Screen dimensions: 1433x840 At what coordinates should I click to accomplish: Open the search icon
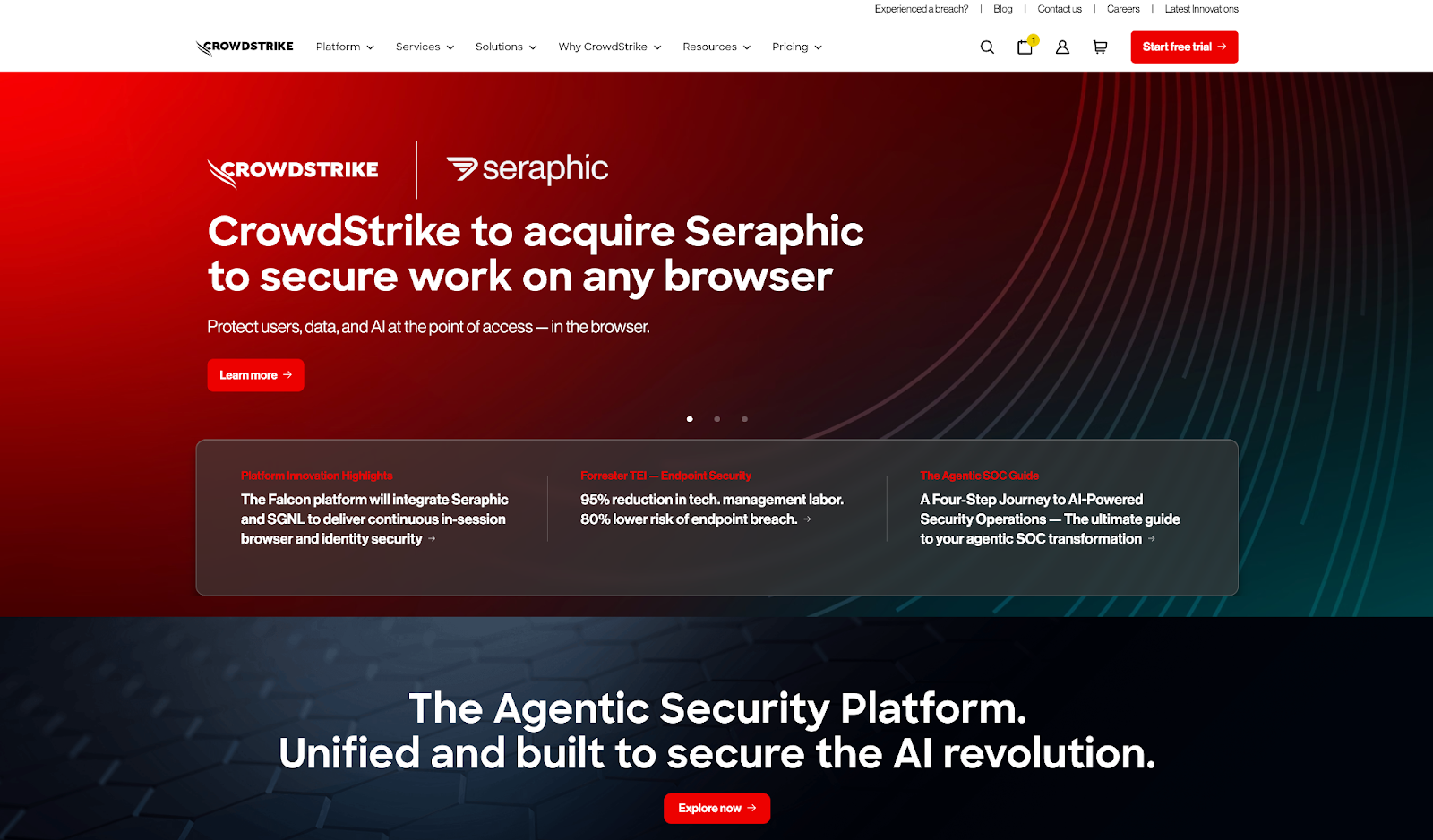986,47
